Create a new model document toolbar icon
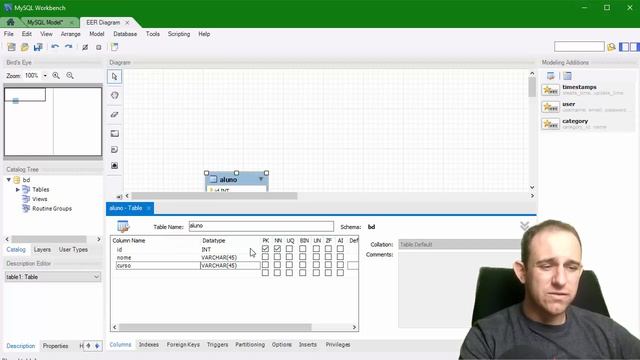Screen dimensions: 640x360 [x=11, y=47]
